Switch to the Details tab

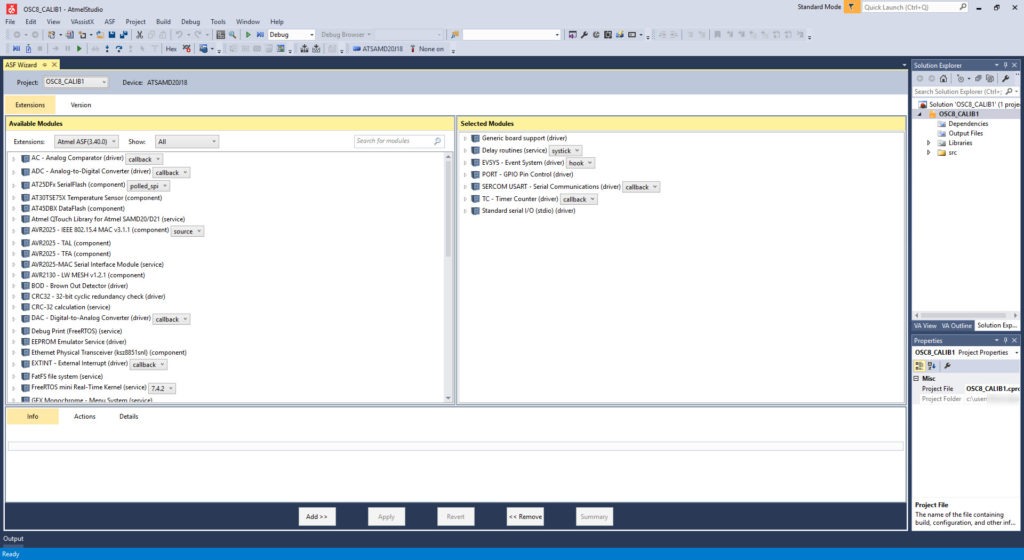point(129,416)
